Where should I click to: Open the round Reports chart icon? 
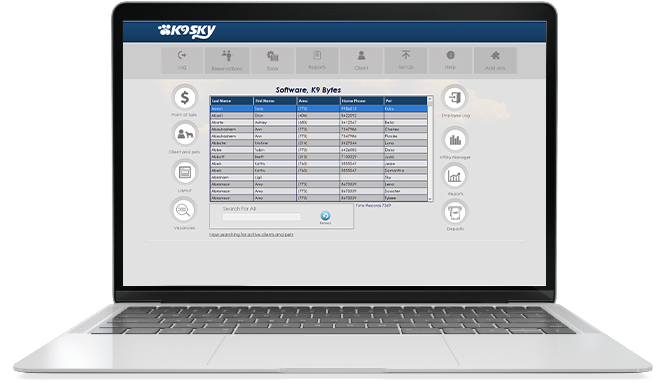click(455, 176)
